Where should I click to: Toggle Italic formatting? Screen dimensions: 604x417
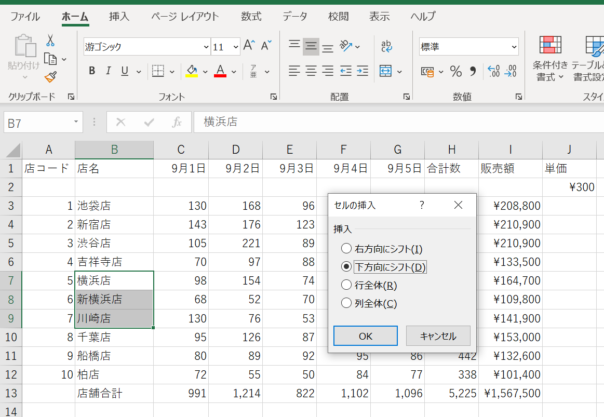point(108,71)
